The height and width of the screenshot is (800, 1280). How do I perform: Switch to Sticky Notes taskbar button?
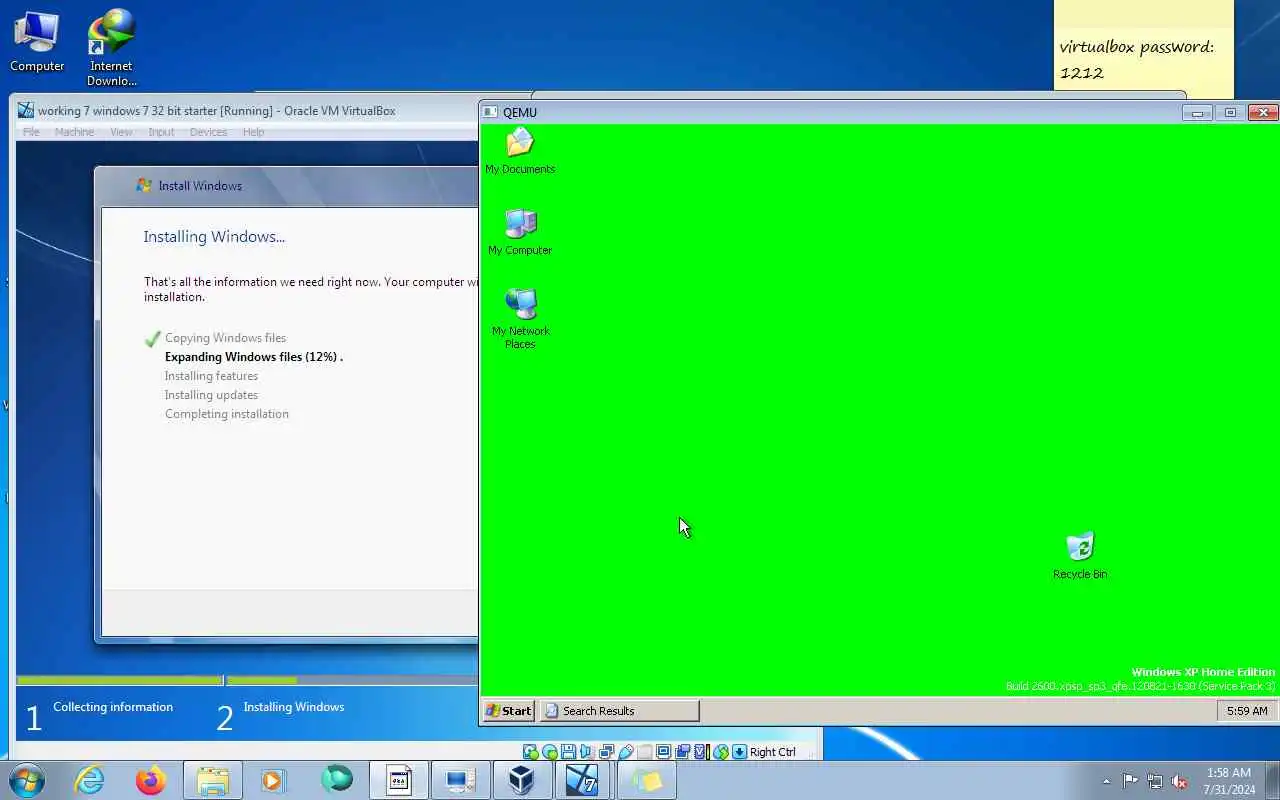point(646,780)
